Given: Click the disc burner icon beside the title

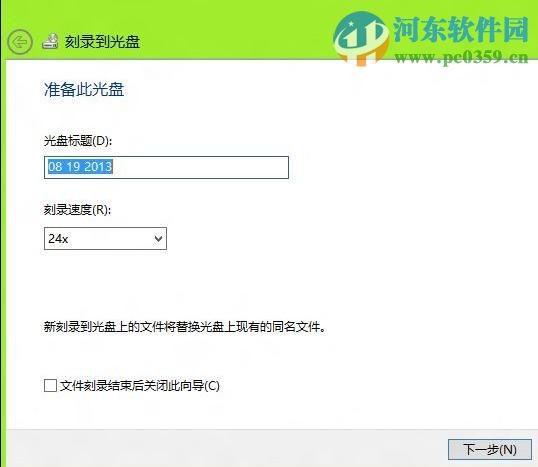Looking at the screenshot, I should [x=50, y=42].
